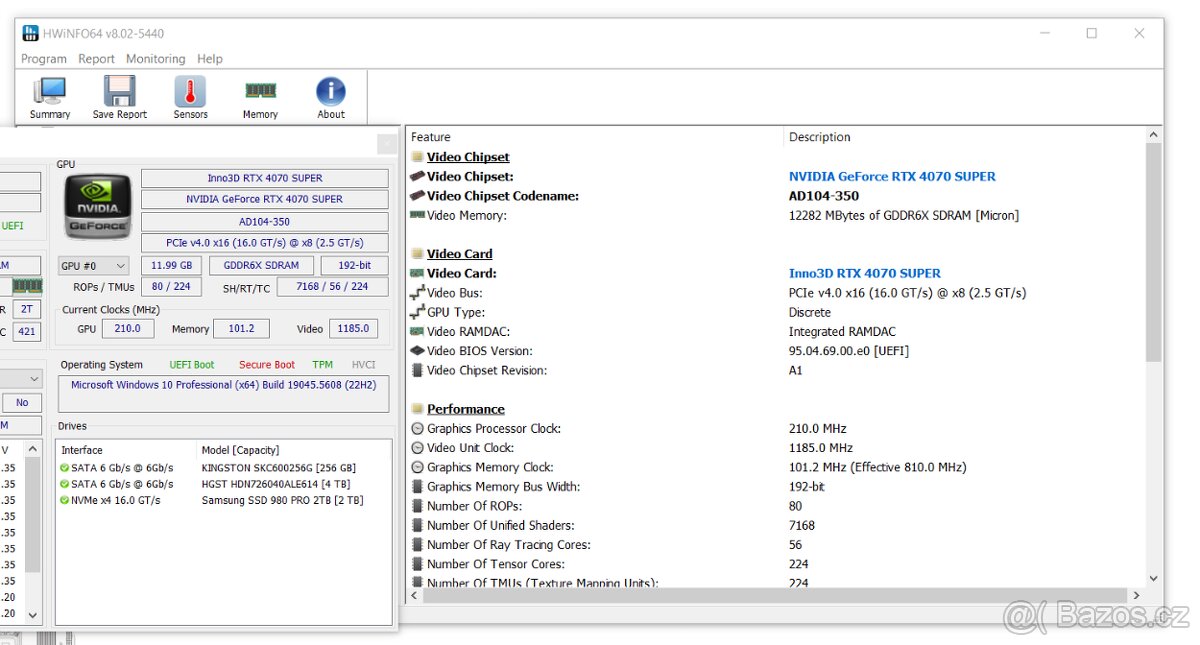1200x645 pixels.
Task: Open the Report menu
Action: pyautogui.click(x=96, y=59)
